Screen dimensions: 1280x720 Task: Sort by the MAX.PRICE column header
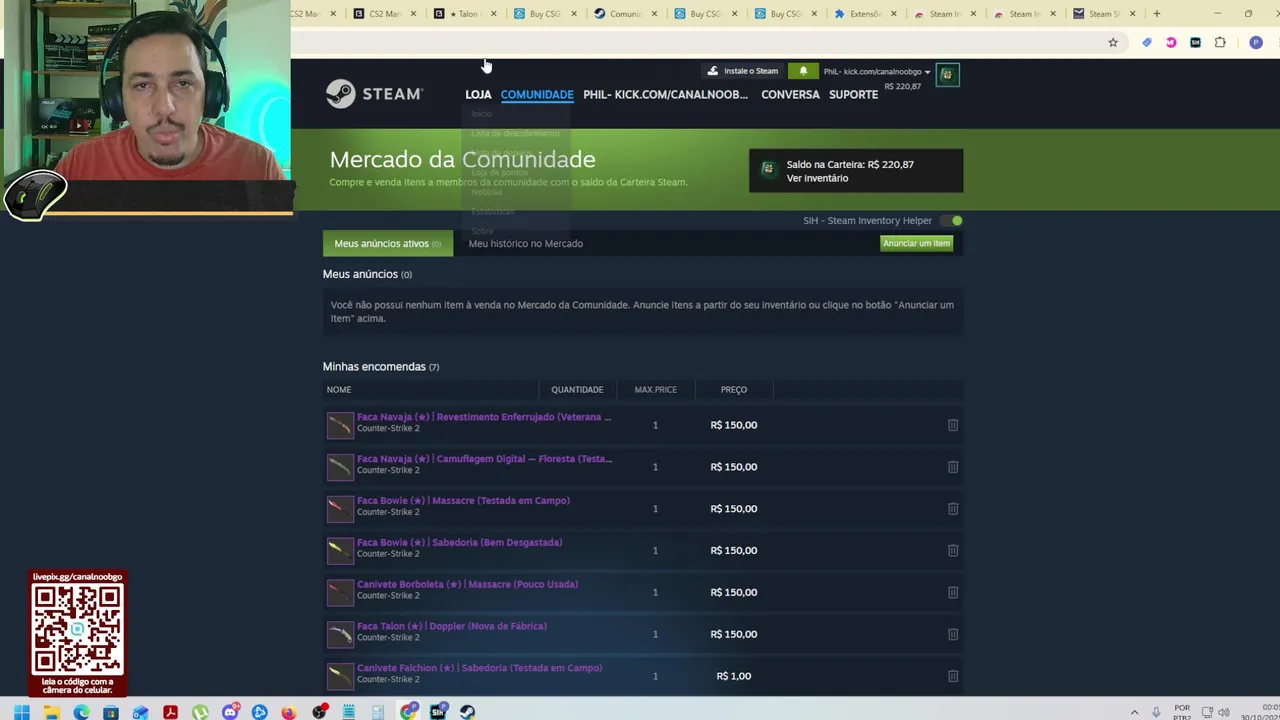655,389
